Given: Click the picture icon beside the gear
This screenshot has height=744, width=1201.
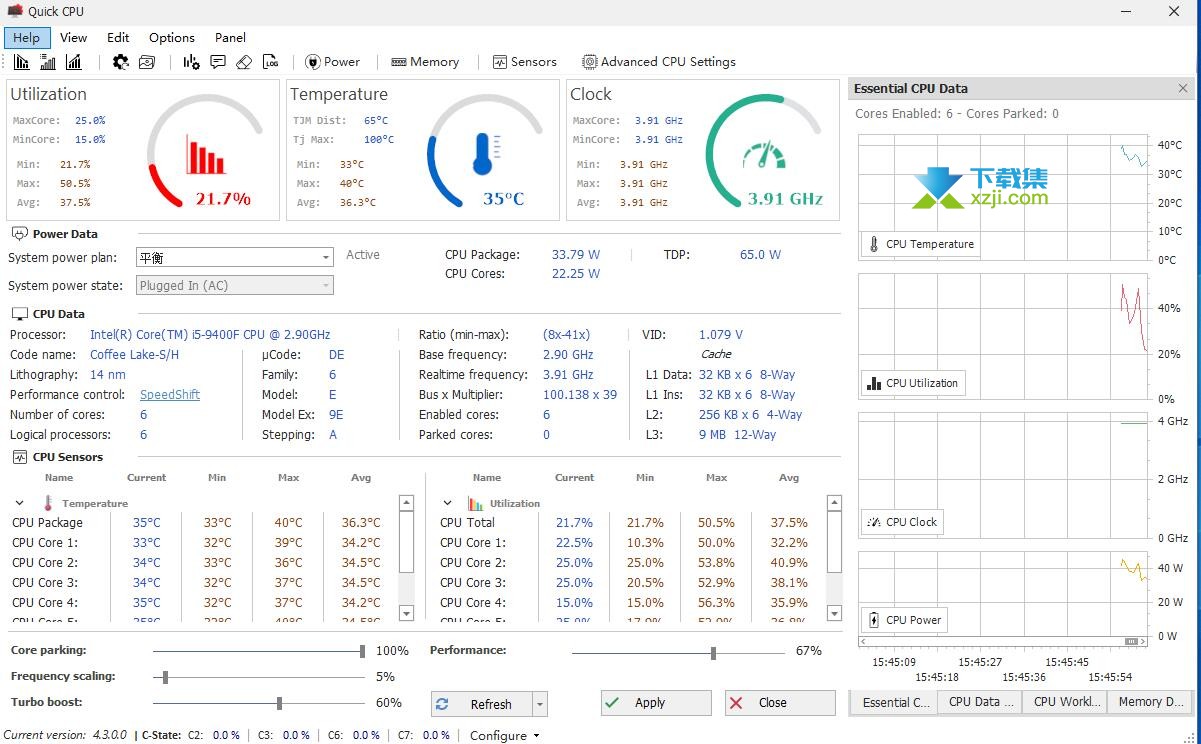Looking at the screenshot, I should click(x=147, y=62).
